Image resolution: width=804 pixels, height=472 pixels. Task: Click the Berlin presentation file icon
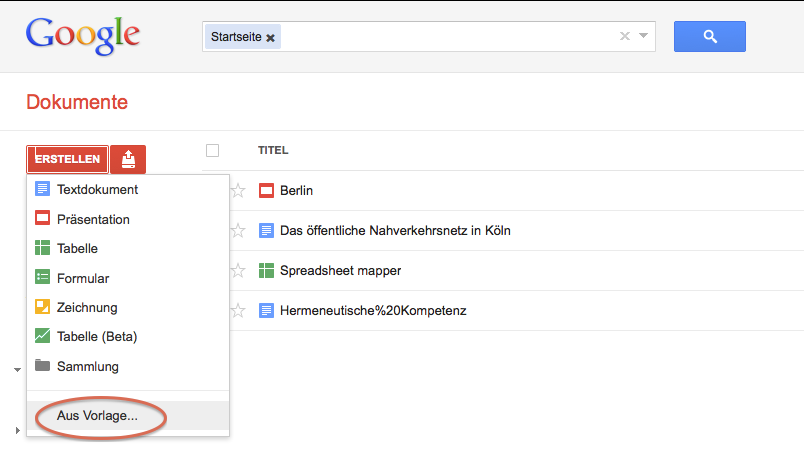[266, 191]
